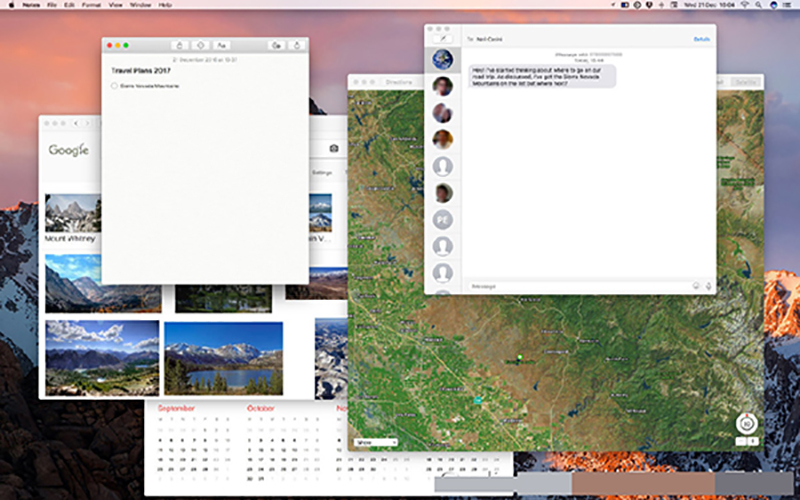Image resolution: width=800 pixels, height=500 pixels.
Task: Select the seventh conversation avatar in Messages
Action: point(442,219)
